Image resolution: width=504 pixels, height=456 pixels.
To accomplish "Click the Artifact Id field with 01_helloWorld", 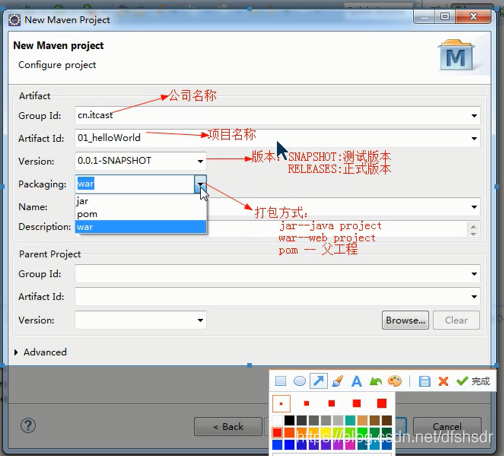I will (277, 138).
